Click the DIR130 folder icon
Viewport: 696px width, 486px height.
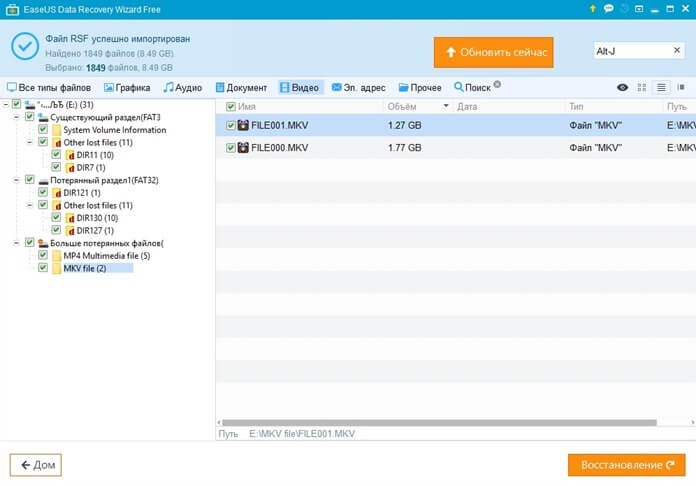pos(70,218)
